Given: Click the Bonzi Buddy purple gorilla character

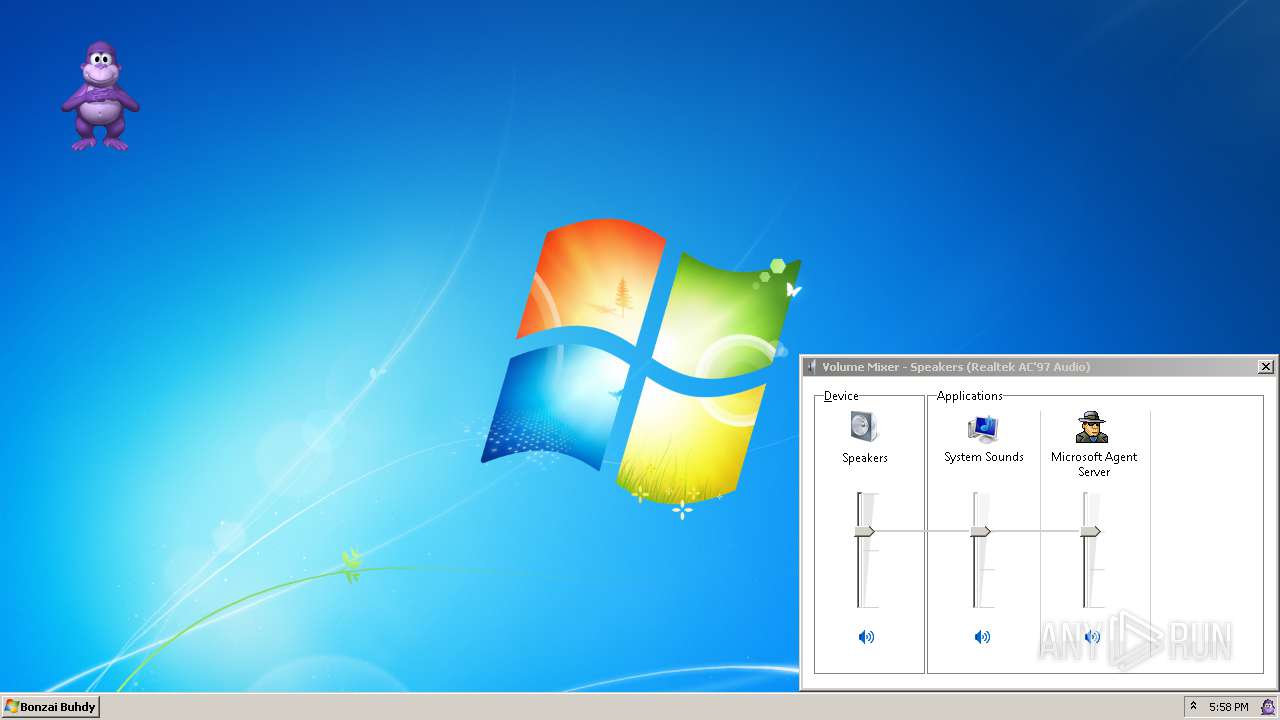Looking at the screenshot, I should [x=99, y=96].
